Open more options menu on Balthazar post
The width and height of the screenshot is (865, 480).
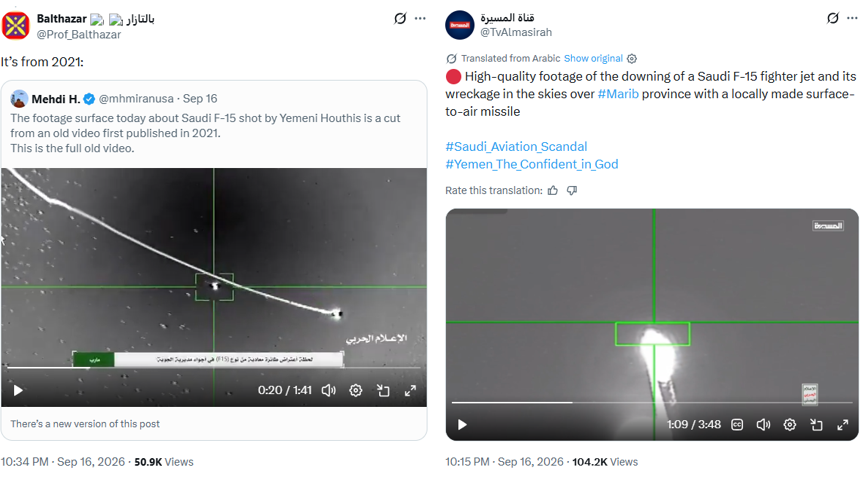(420, 18)
